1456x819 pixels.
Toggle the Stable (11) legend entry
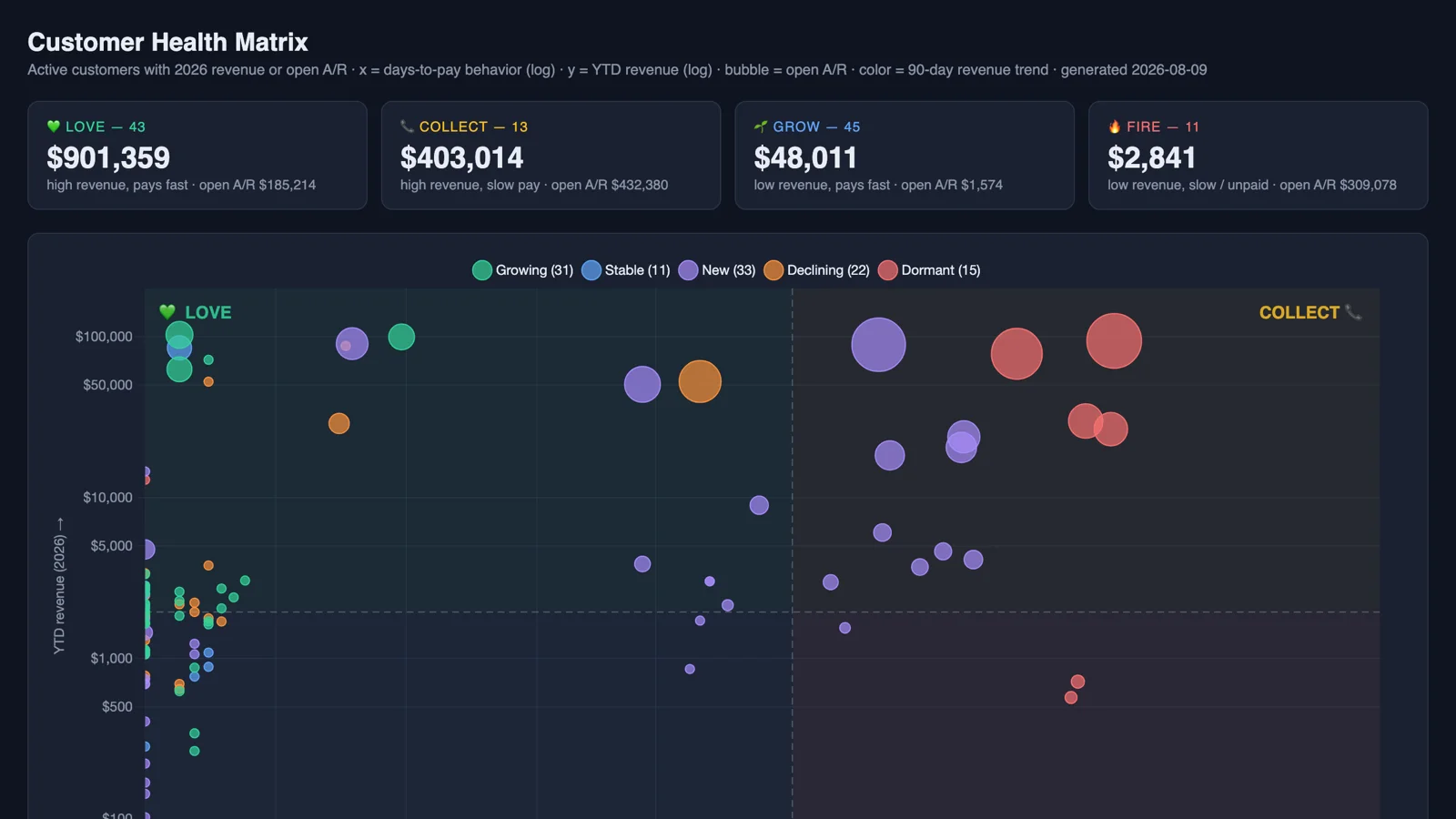coord(626,270)
